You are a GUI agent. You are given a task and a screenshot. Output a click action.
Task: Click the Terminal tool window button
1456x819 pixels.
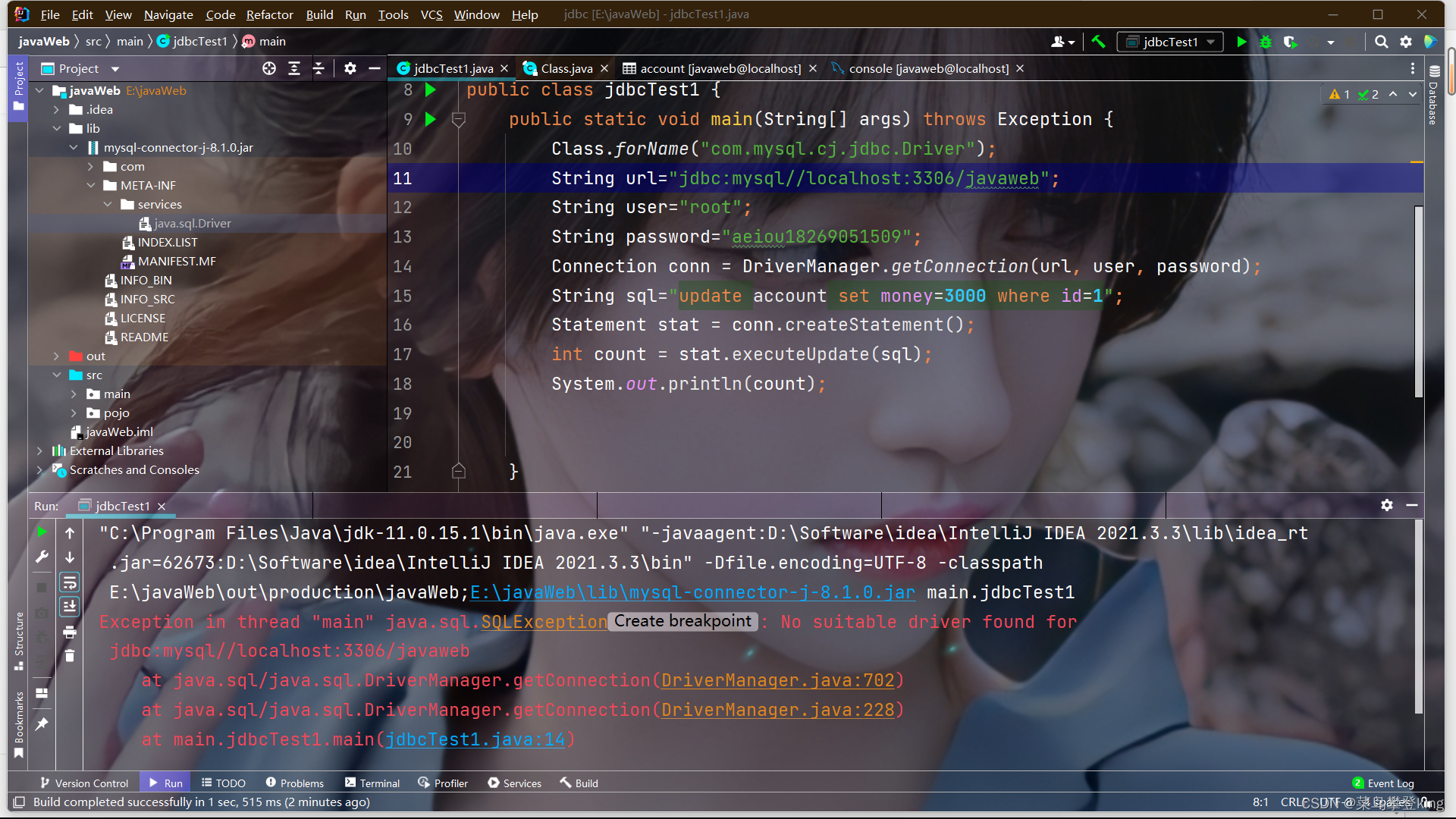(372, 783)
